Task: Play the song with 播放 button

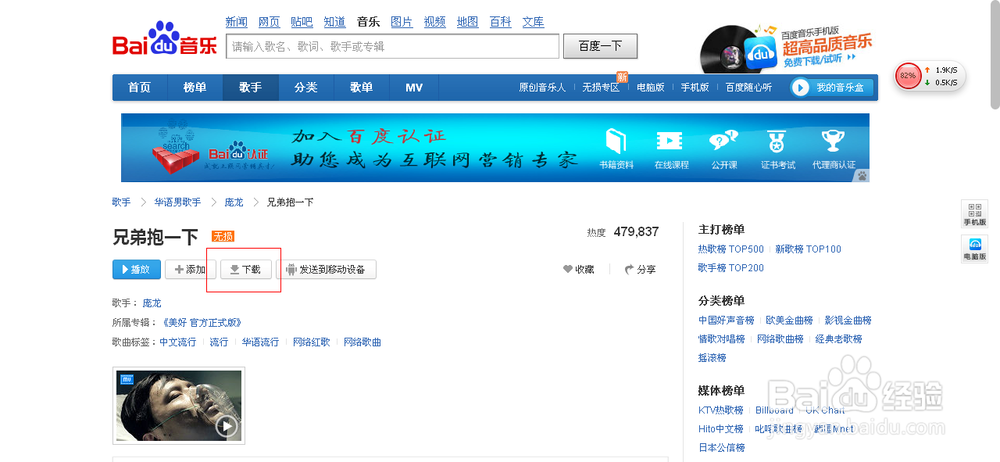Action: click(x=136, y=269)
